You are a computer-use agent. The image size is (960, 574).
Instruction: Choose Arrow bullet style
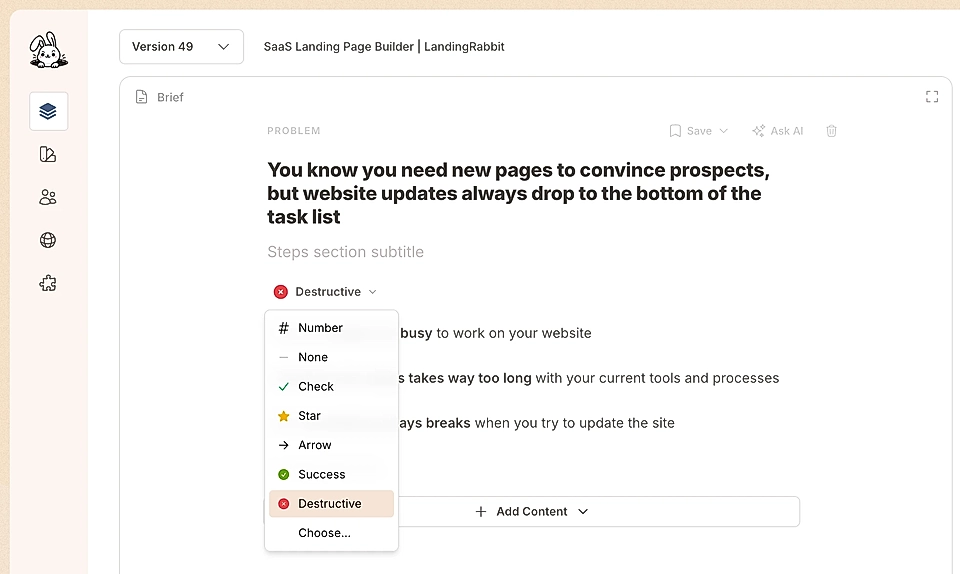[331, 445]
